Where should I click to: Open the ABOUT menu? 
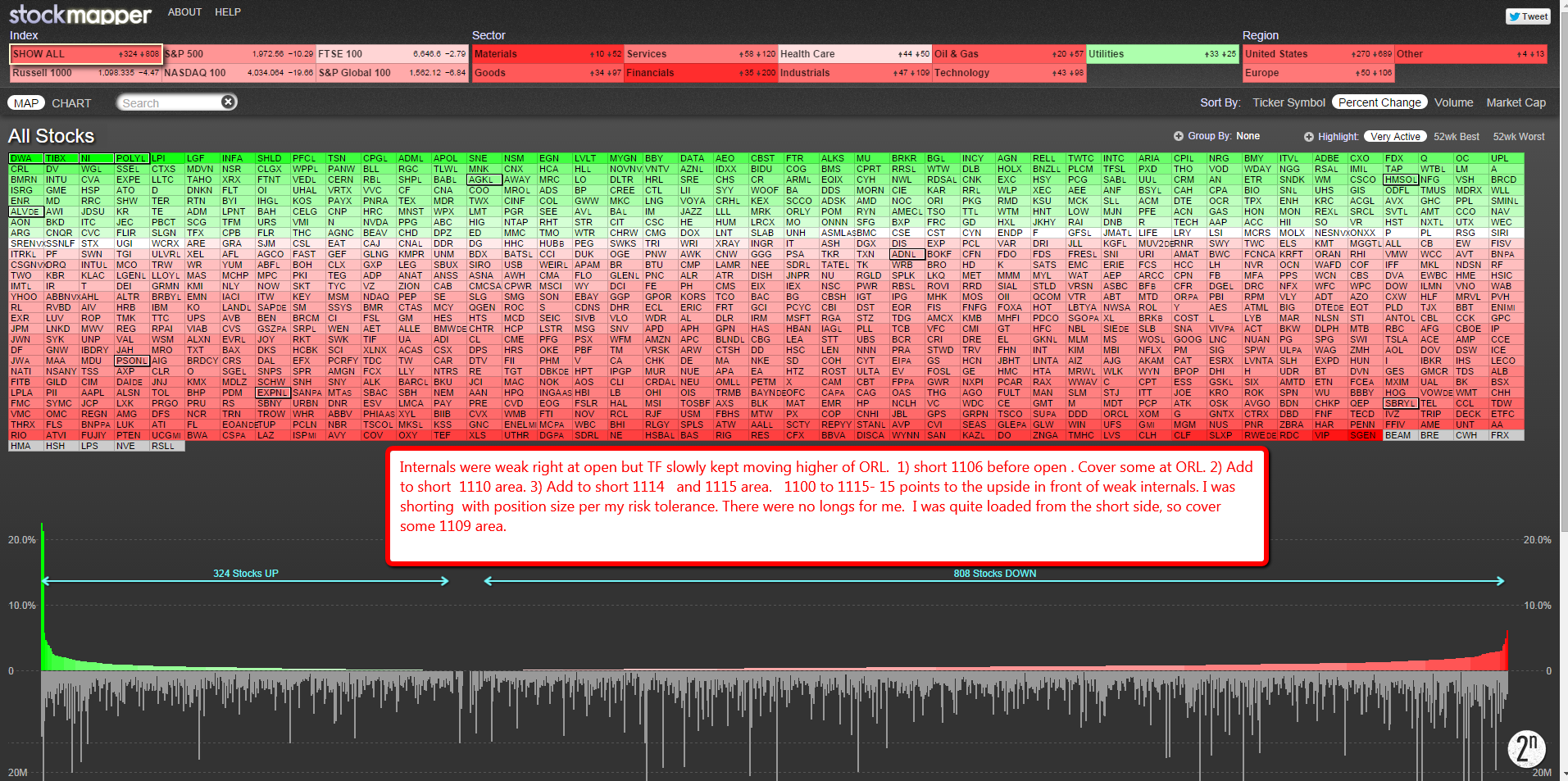tap(184, 12)
